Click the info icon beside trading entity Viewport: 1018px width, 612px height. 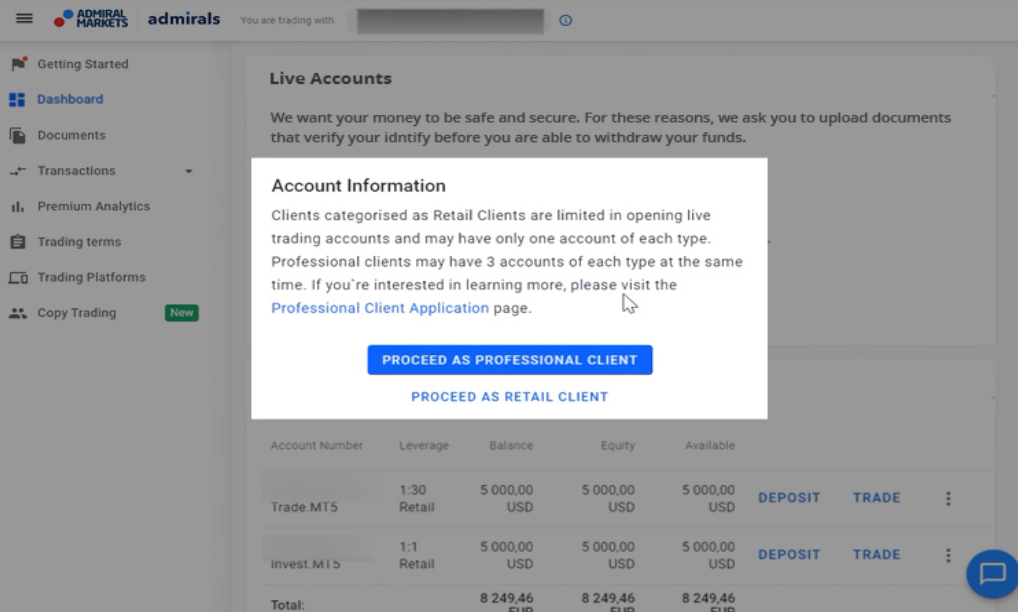565,20
